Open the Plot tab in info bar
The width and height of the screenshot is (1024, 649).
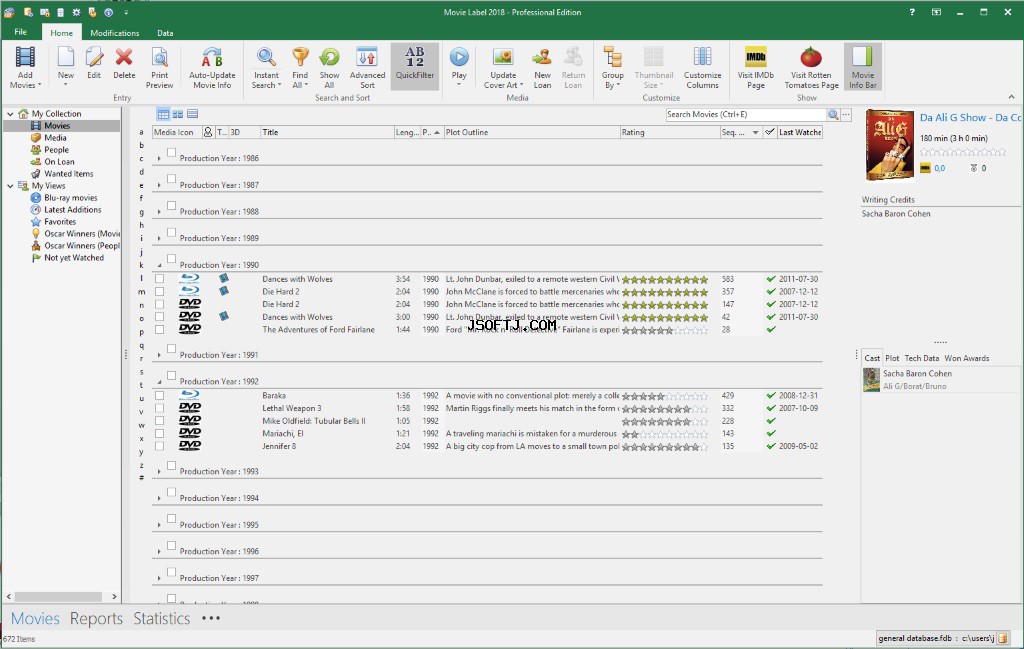click(x=892, y=358)
